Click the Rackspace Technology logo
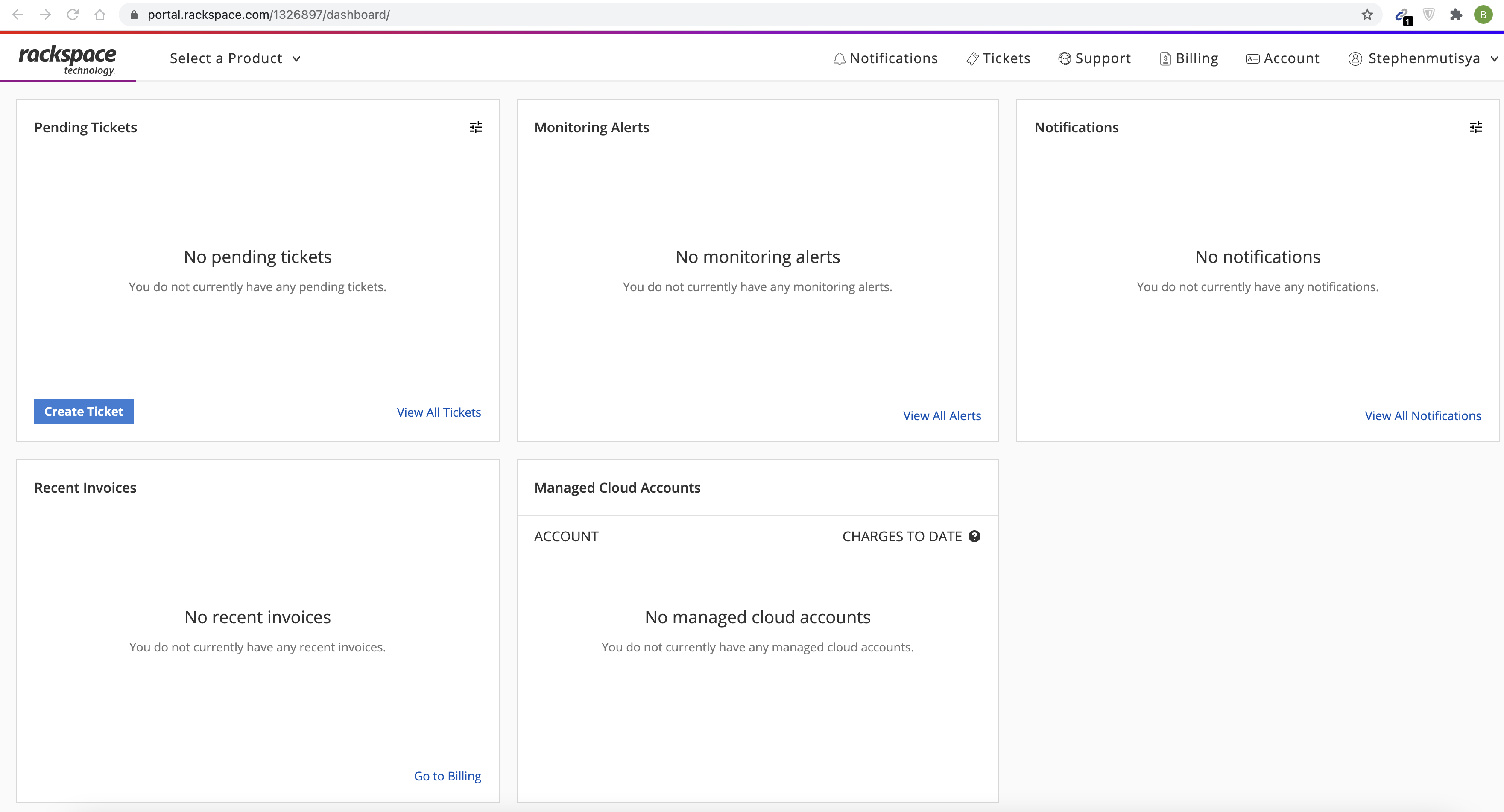Screen dimensions: 1504x812 tap(68, 59)
